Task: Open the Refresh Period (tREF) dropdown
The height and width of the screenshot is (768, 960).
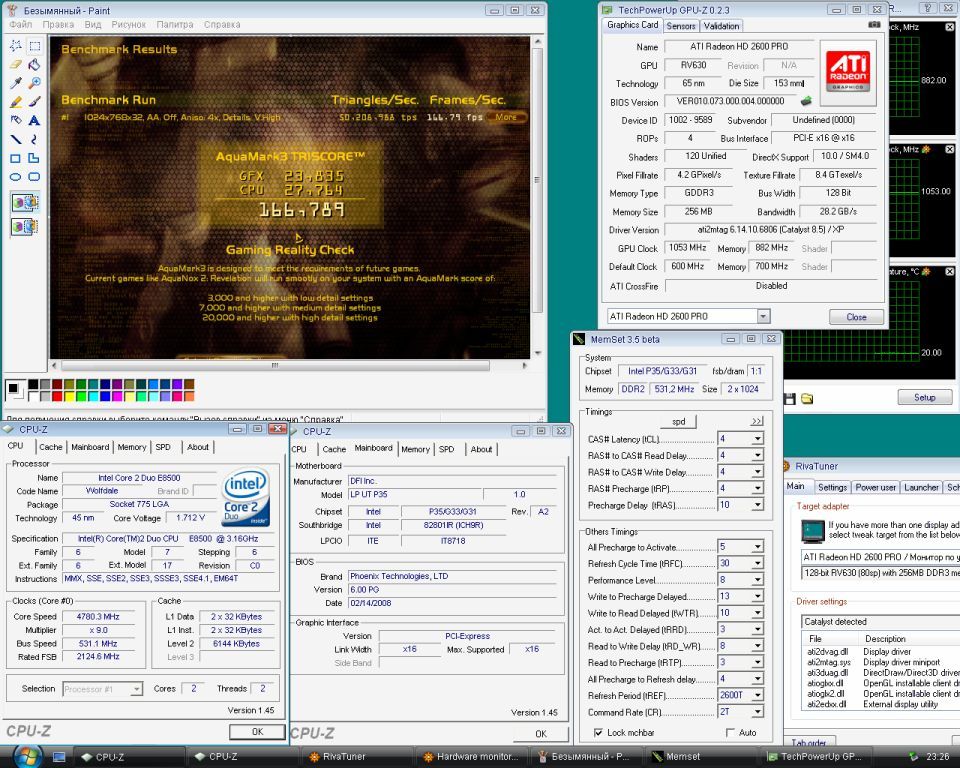Action: pos(757,696)
